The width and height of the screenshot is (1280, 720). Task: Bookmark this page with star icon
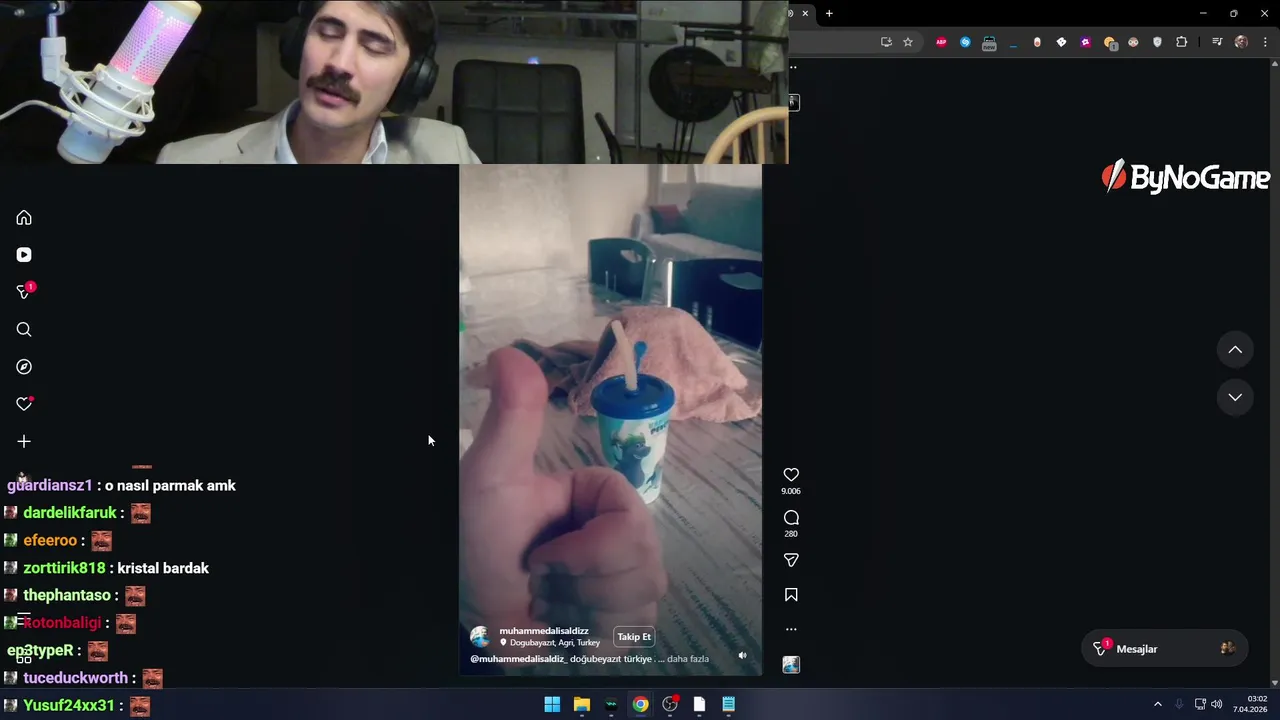pos(908,42)
